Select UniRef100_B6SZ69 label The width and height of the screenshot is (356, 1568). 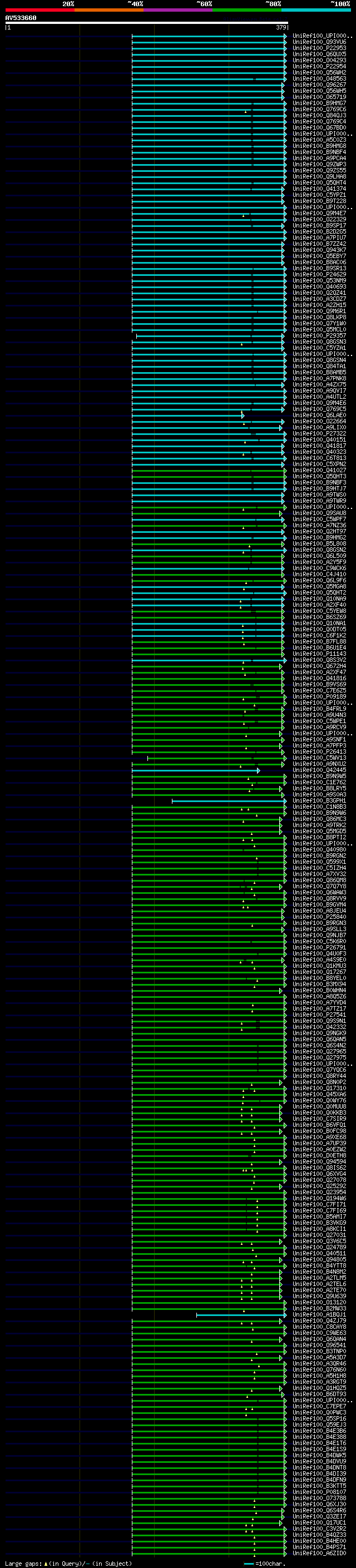pos(319,617)
